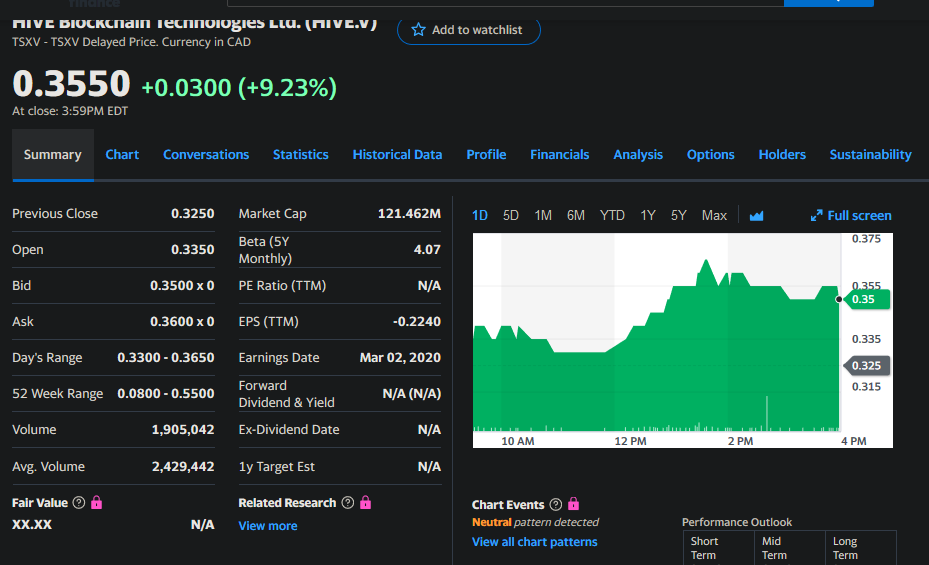
Task: Open View all chart patterns link
Action: click(534, 542)
